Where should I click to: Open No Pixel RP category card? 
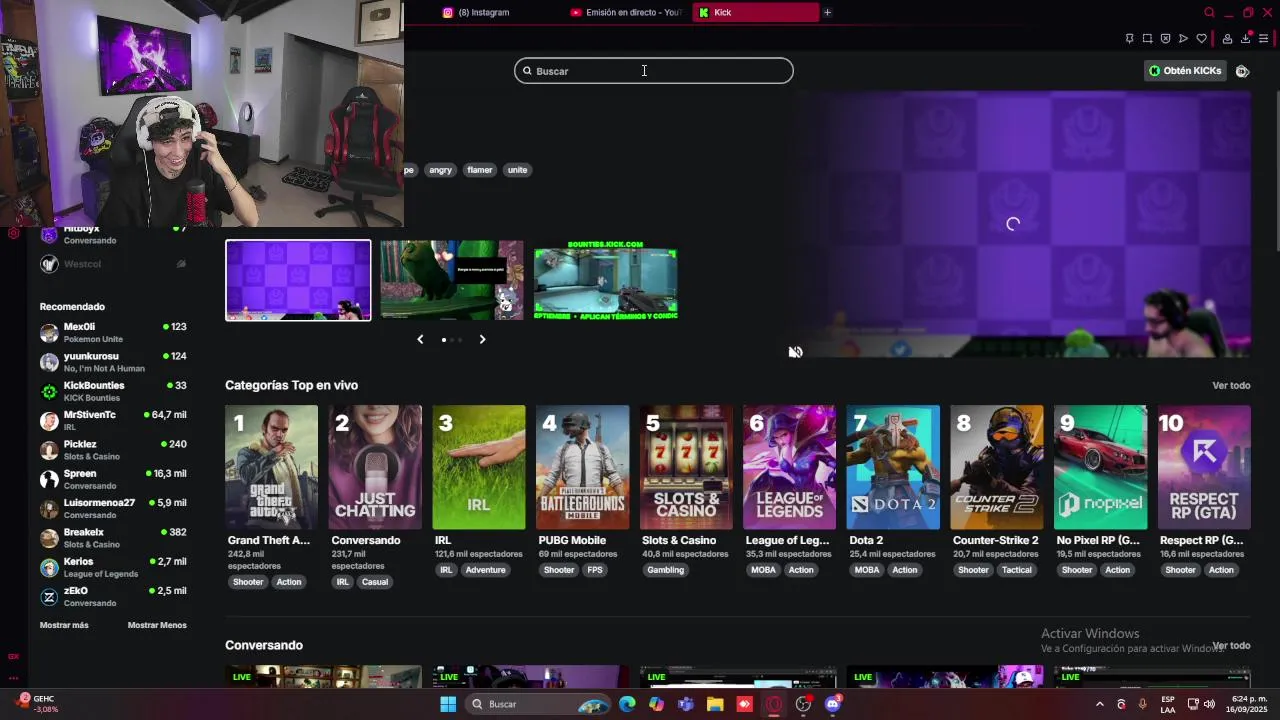[x=1100, y=467]
